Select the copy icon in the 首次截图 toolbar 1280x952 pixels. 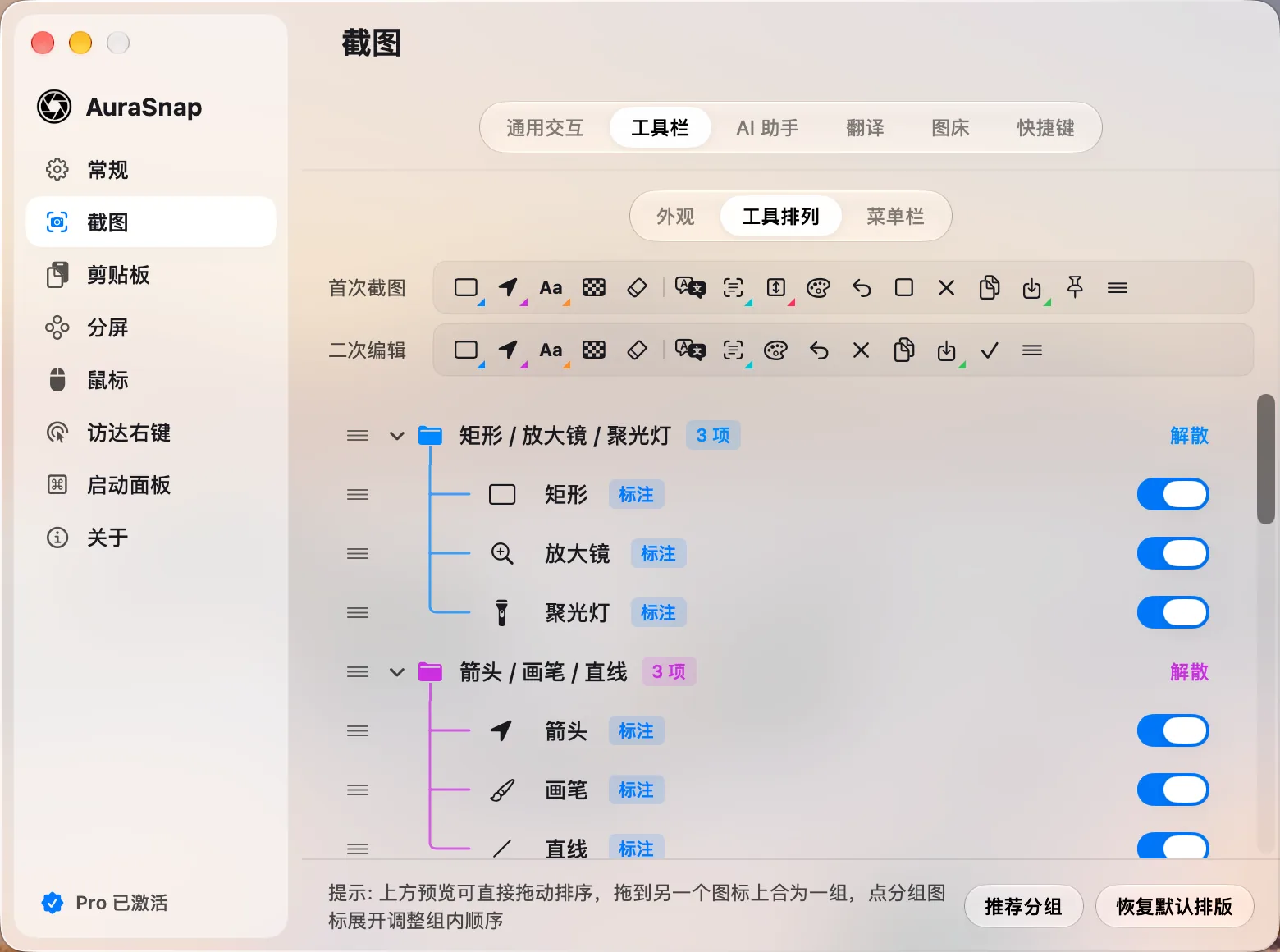pos(990,287)
